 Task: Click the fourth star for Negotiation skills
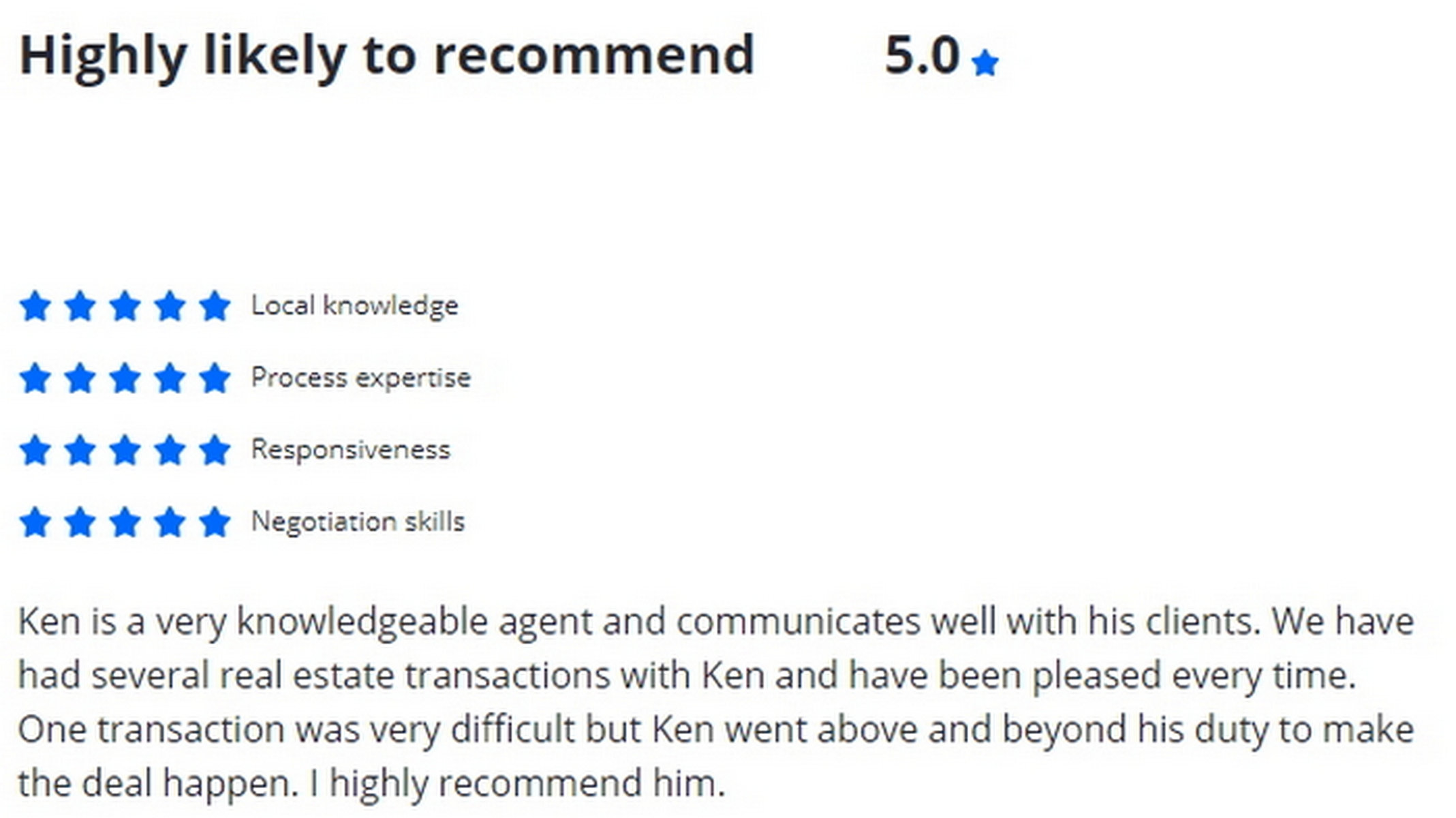click(170, 523)
